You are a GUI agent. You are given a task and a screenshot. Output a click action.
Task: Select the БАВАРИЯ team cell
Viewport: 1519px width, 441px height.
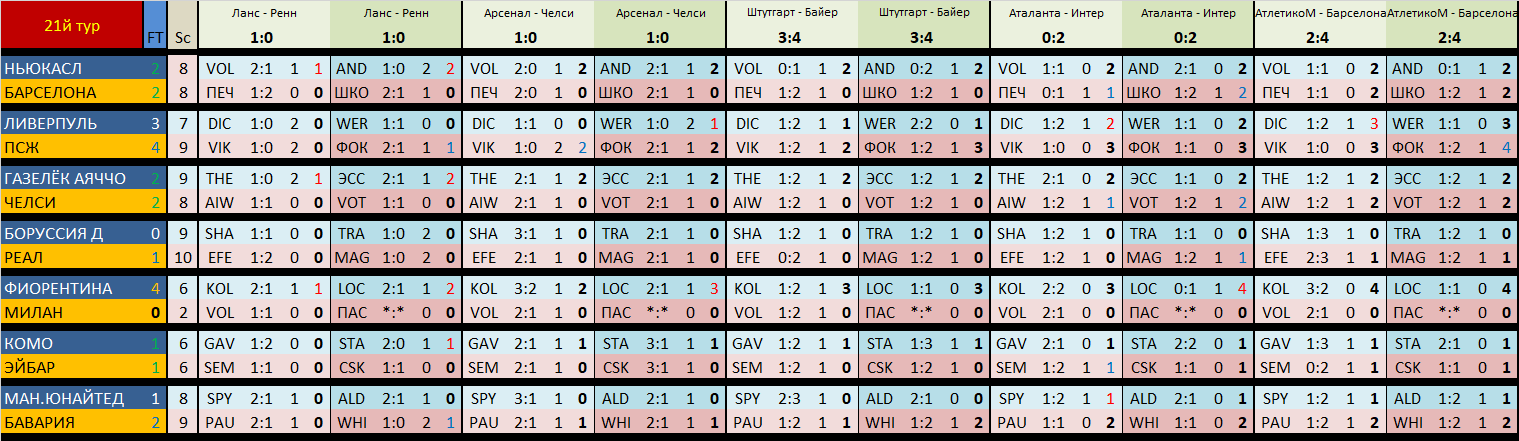(x=71, y=422)
